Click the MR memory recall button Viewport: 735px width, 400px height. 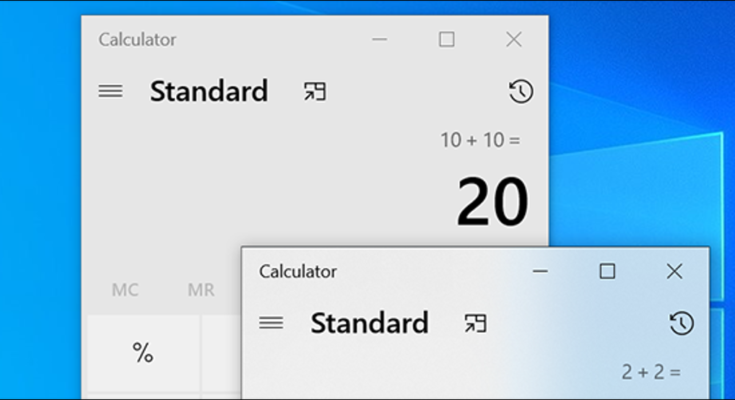201,290
